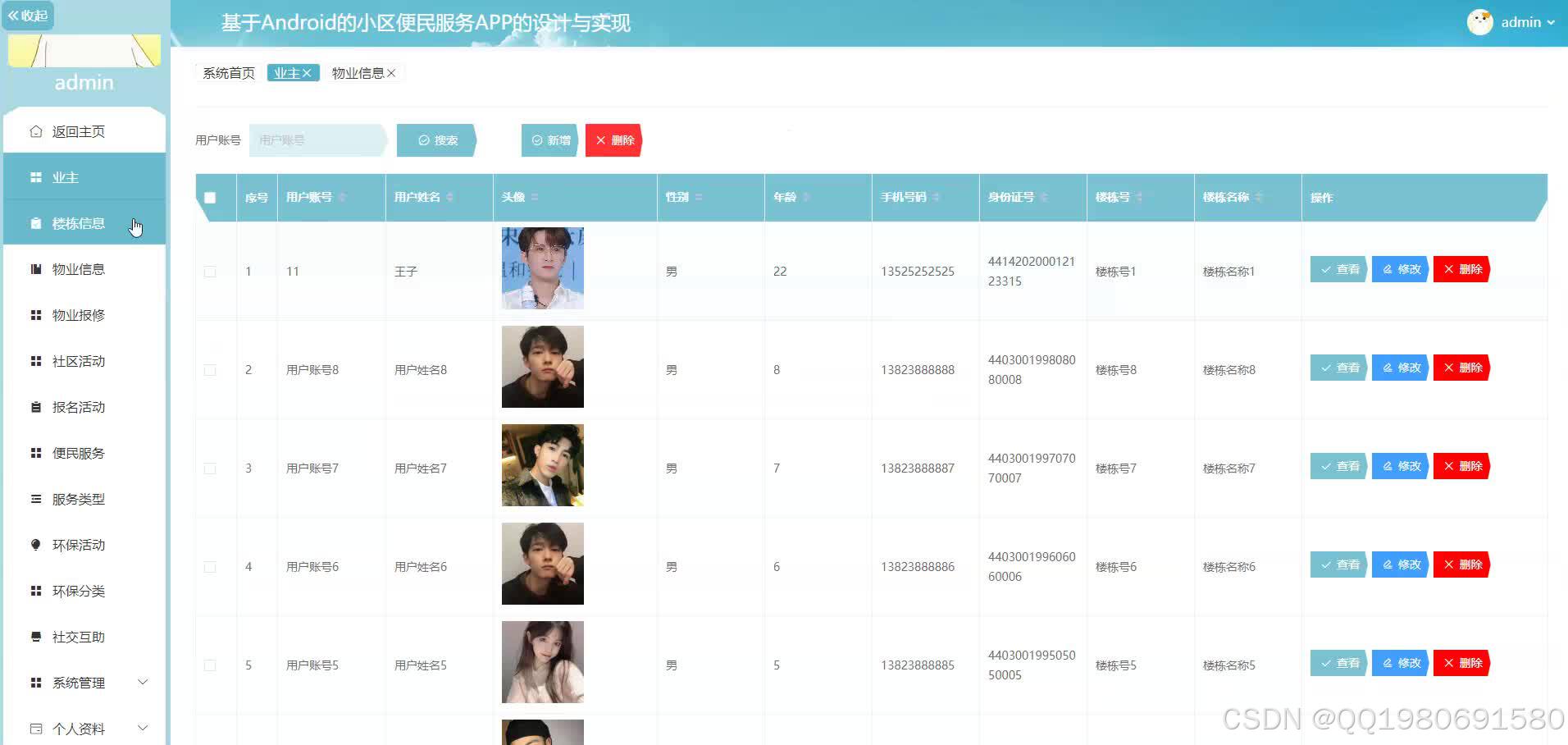Click the red 删除 button in toolbar
1568x745 pixels.
(614, 140)
